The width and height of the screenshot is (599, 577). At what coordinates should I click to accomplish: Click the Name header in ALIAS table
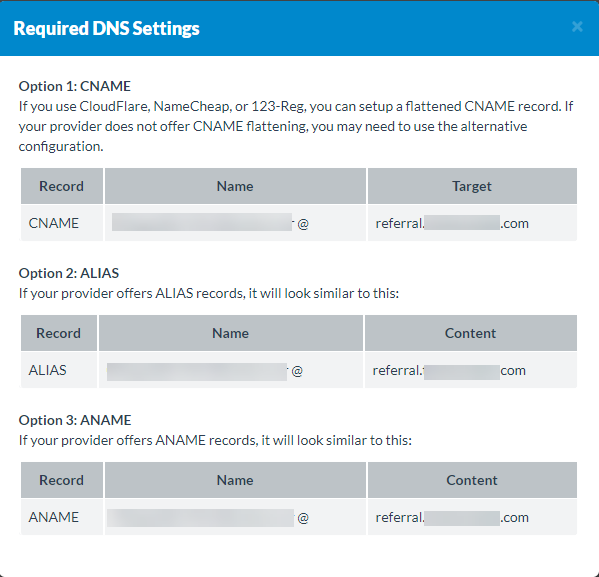(x=231, y=333)
